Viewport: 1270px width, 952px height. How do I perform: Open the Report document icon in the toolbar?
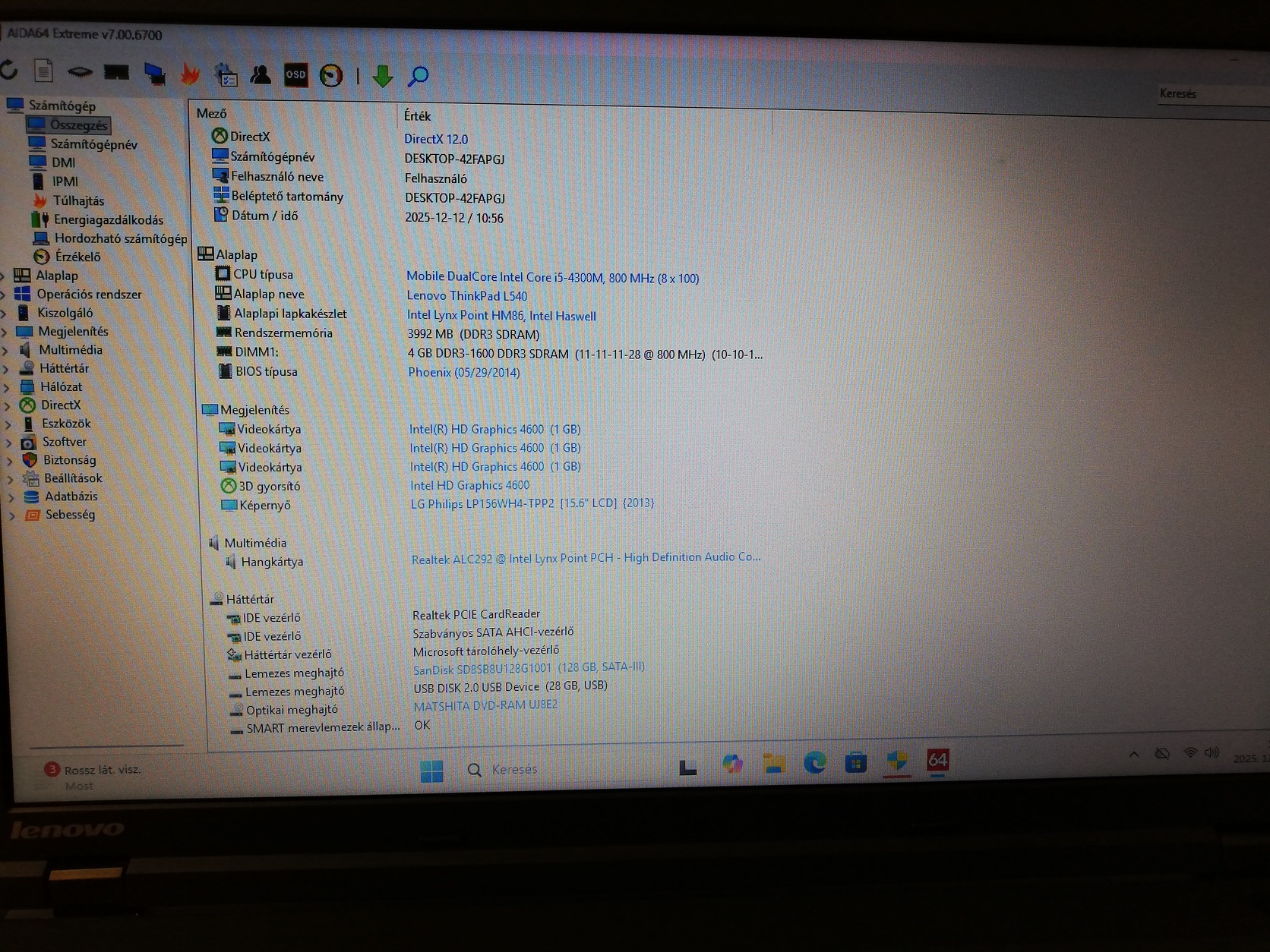point(43,71)
